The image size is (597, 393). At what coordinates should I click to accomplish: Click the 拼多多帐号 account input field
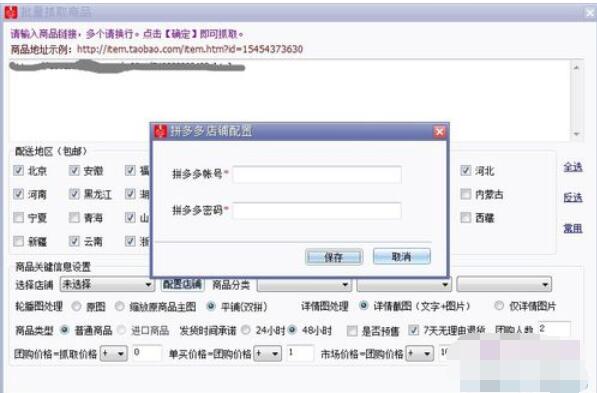317,174
